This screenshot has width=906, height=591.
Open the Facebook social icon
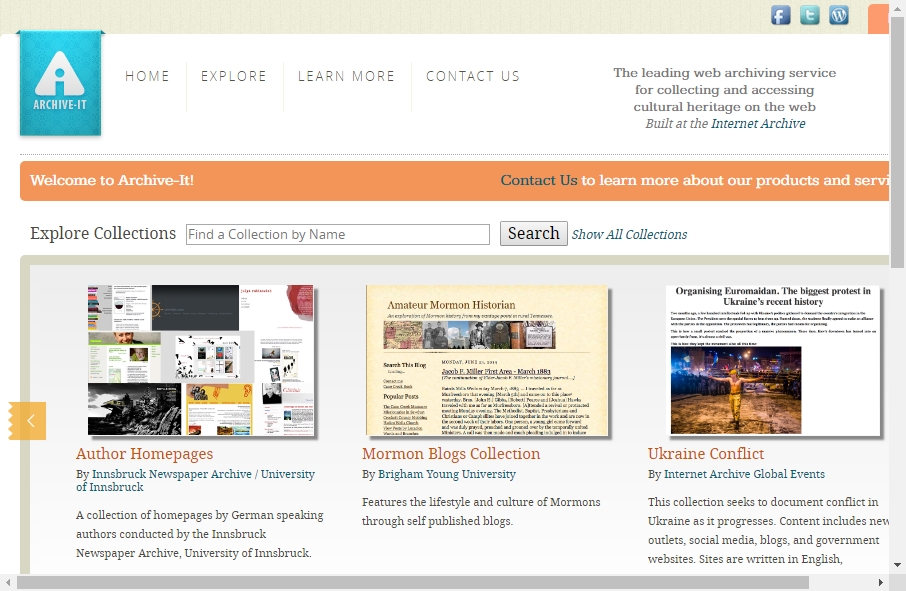tap(781, 15)
